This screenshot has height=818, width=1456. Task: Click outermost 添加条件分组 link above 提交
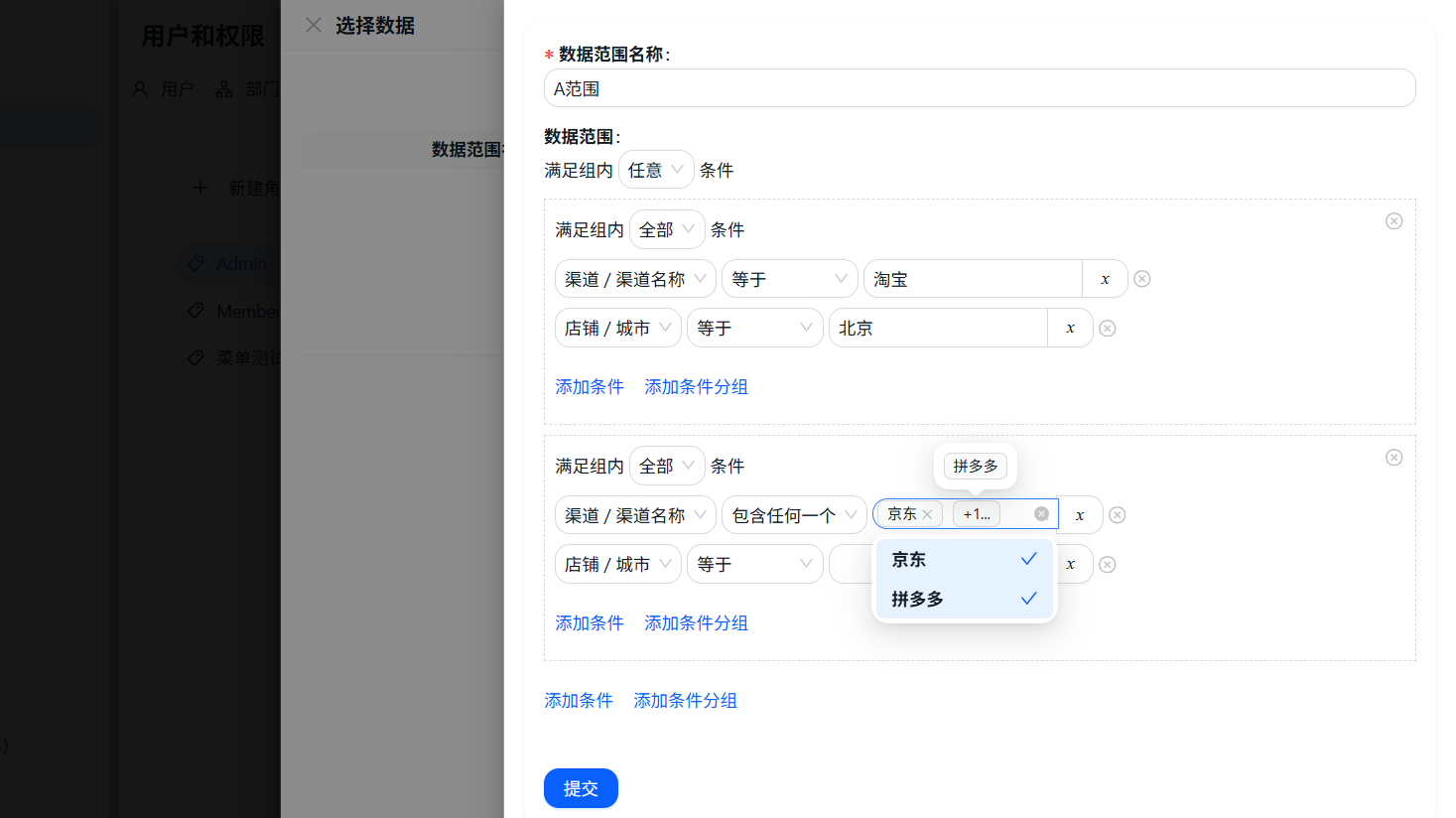point(685,700)
